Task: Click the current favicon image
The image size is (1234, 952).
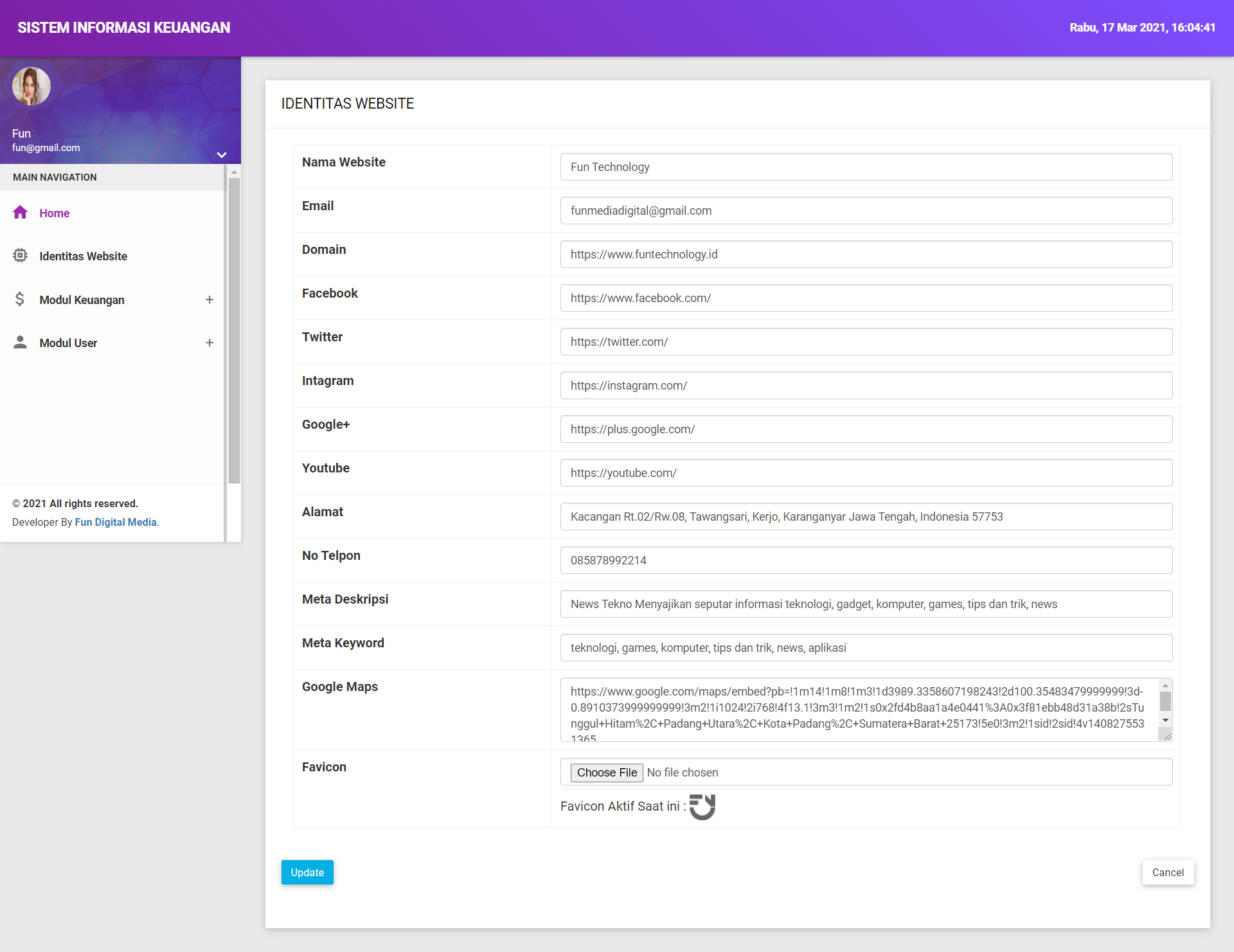Action: click(x=702, y=807)
